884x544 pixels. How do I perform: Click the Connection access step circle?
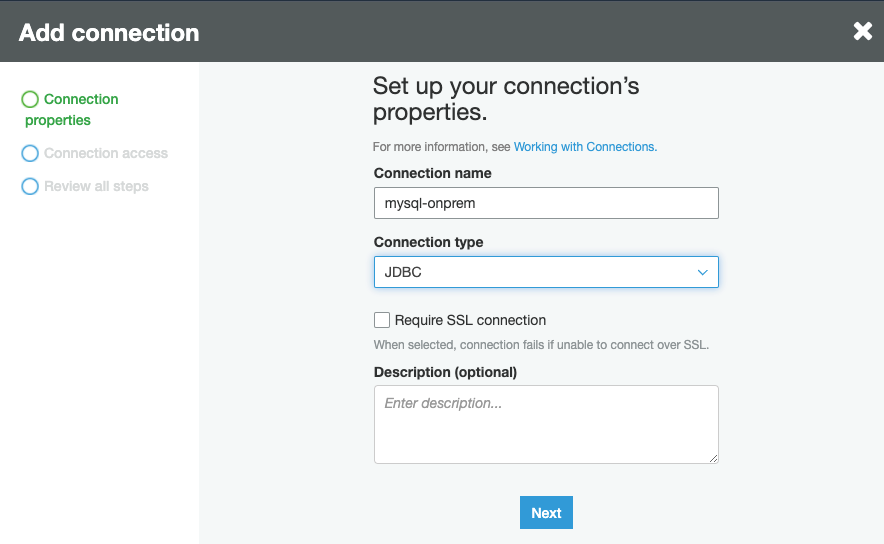[x=30, y=153]
